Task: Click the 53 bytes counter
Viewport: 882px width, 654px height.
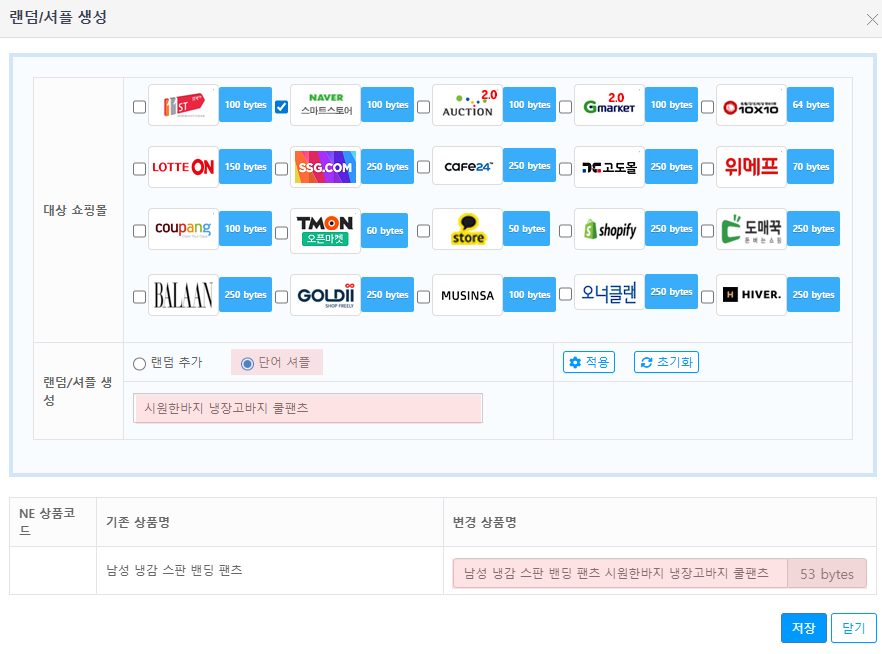Action: pos(827,574)
